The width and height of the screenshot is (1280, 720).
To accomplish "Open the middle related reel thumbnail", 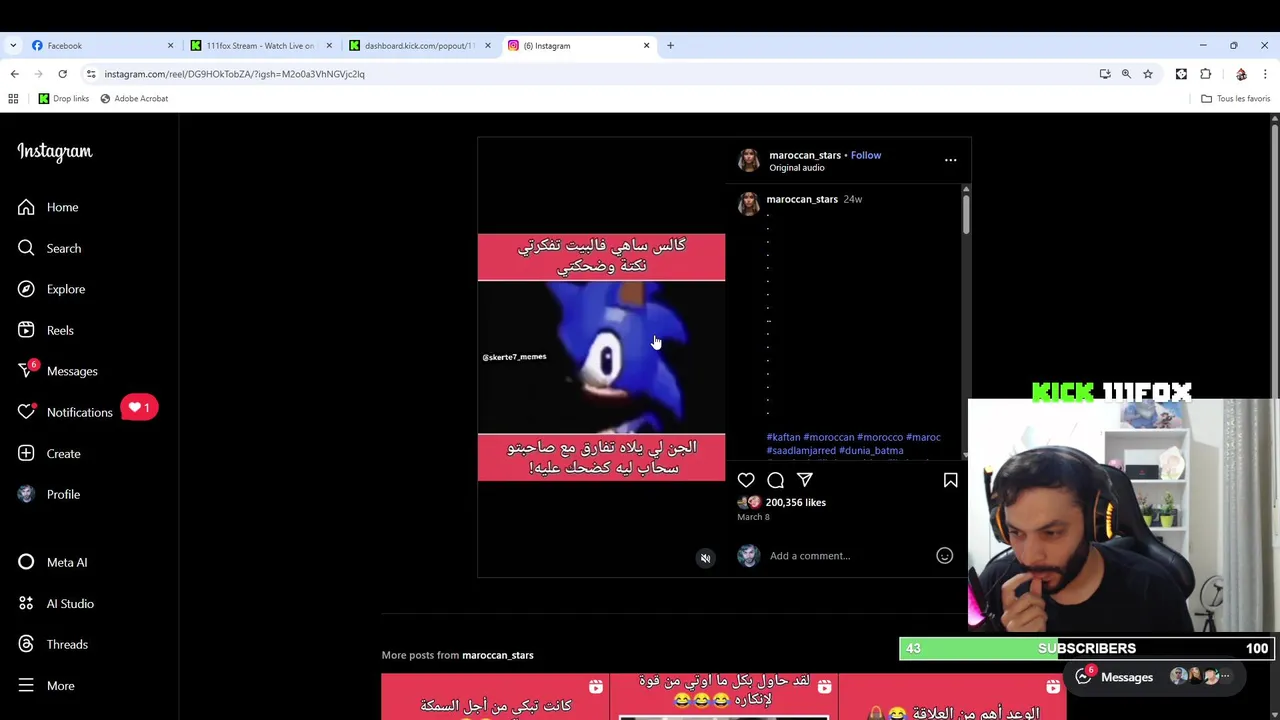I will click(723, 697).
